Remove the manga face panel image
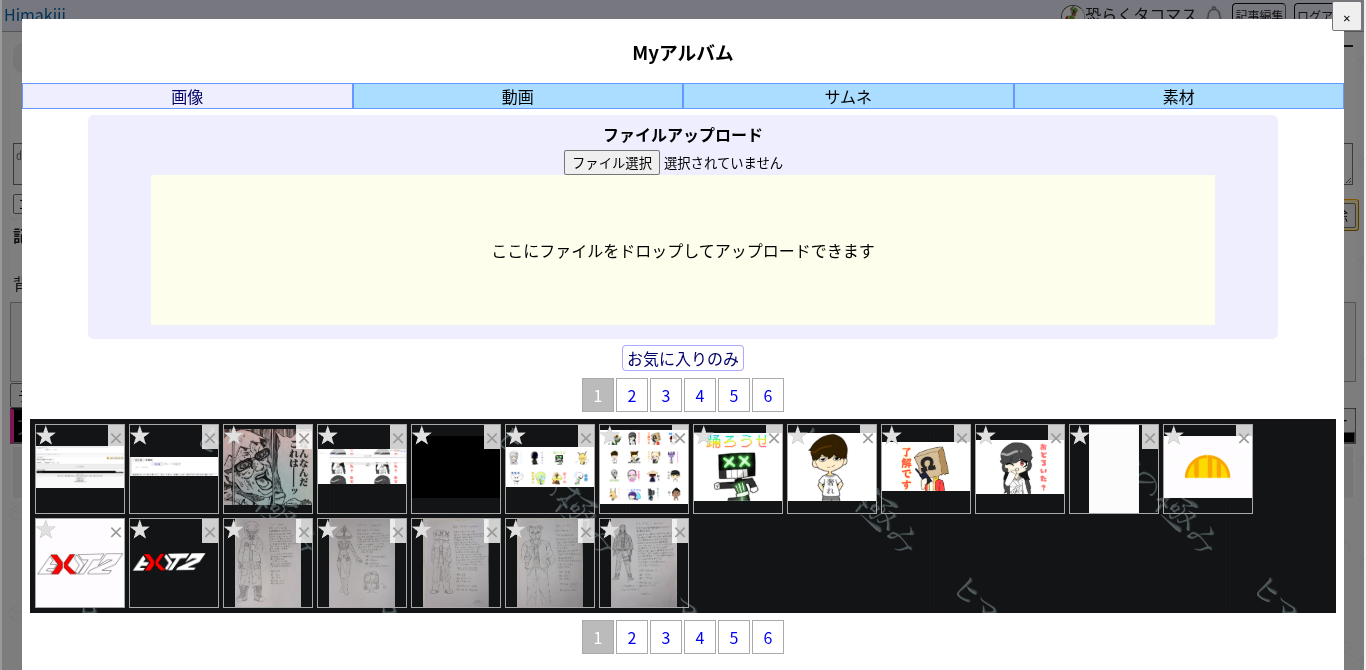The image size is (1366, 670). [304, 438]
